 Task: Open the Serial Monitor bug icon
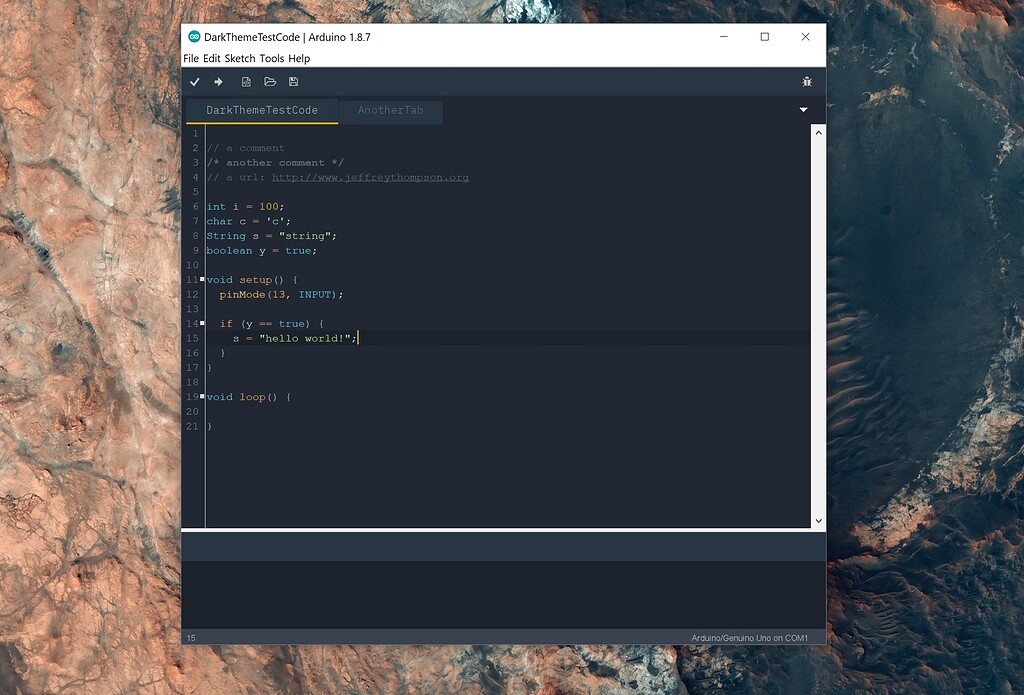[x=807, y=82]
